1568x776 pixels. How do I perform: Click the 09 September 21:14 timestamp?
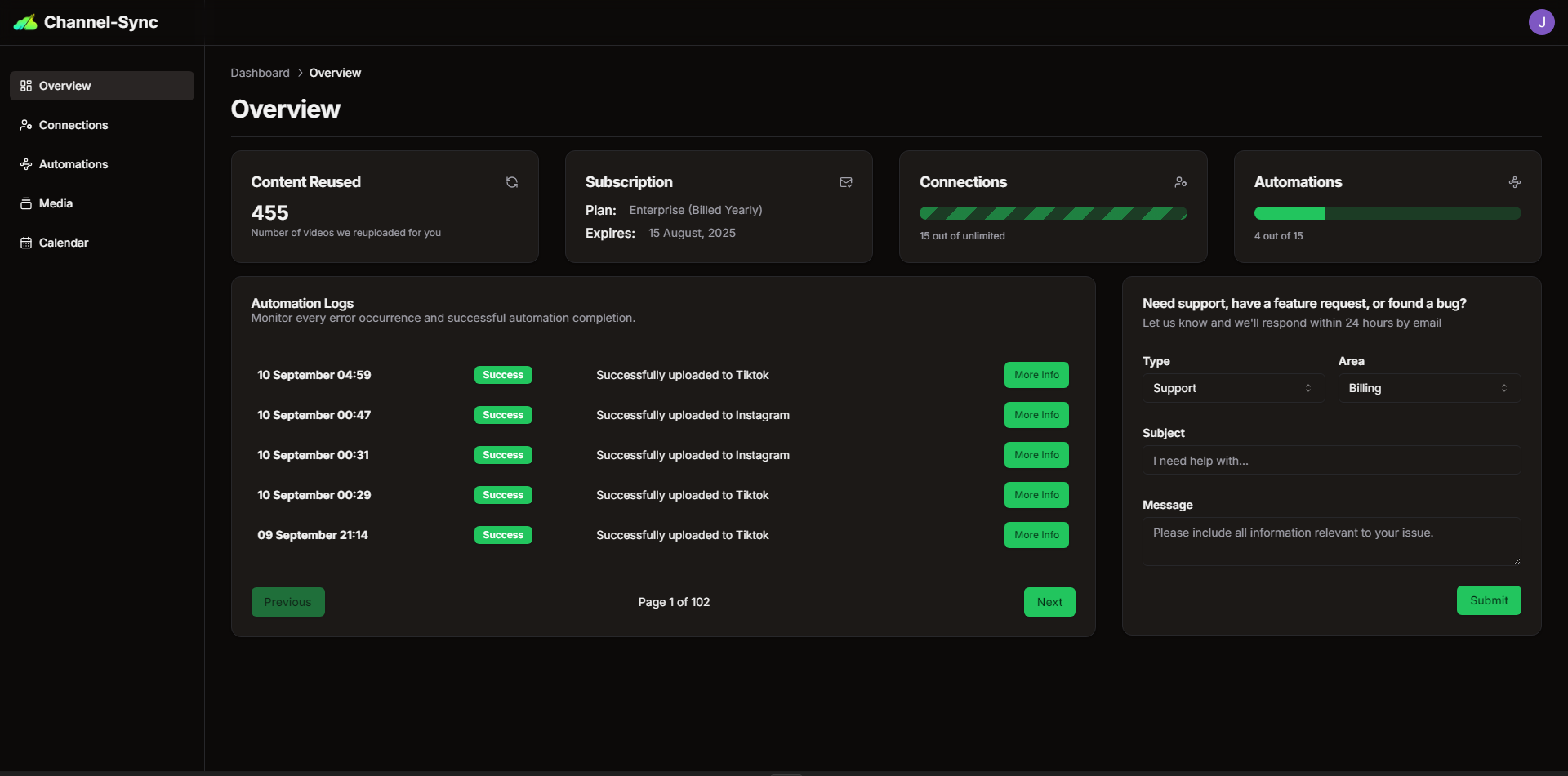pos(313,535)
